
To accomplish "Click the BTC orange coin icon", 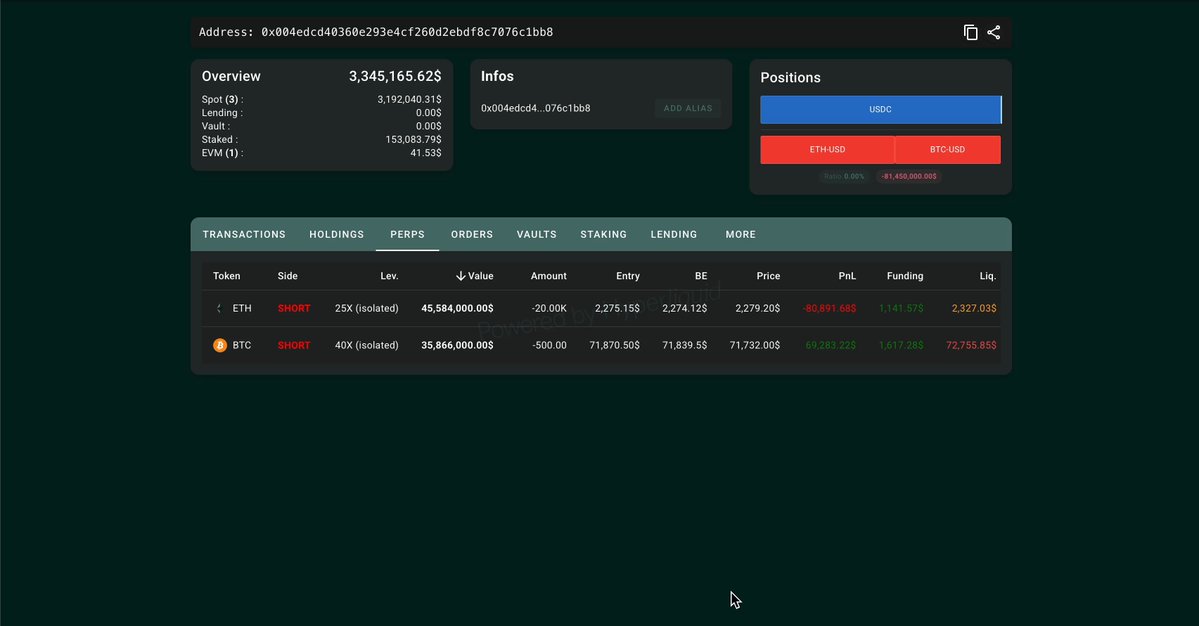I will tap(220, 345).
